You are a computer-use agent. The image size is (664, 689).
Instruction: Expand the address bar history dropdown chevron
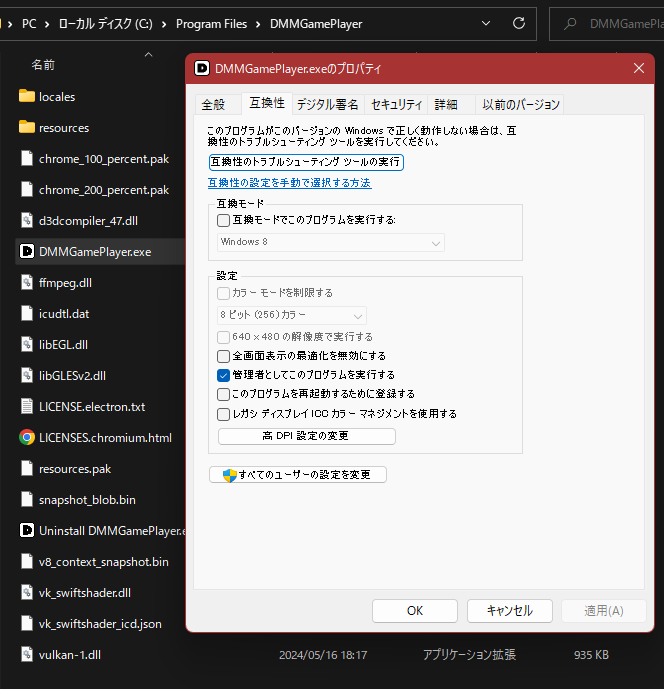(486, 23)
